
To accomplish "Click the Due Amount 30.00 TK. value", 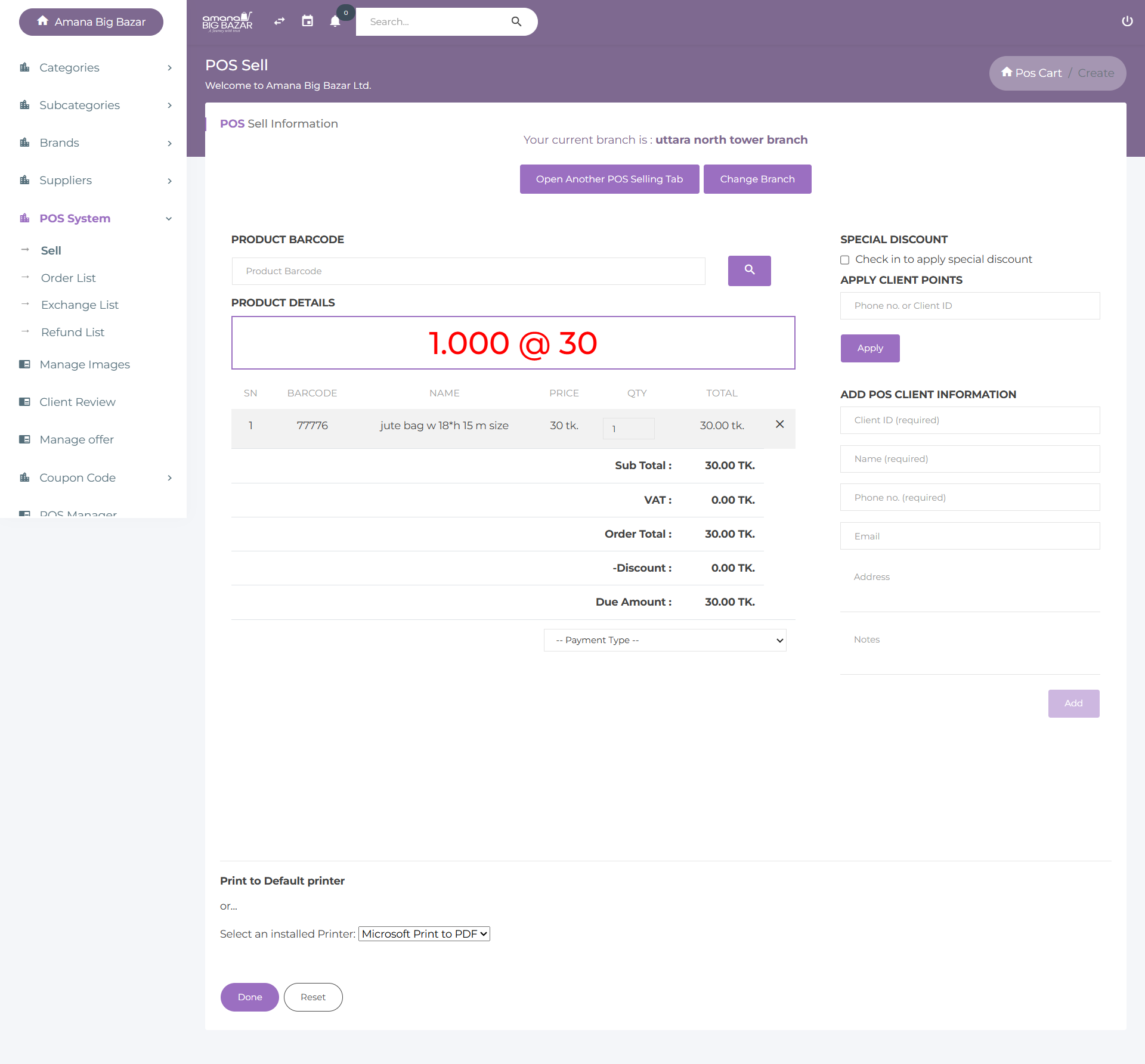I will (x=730, y=602).
